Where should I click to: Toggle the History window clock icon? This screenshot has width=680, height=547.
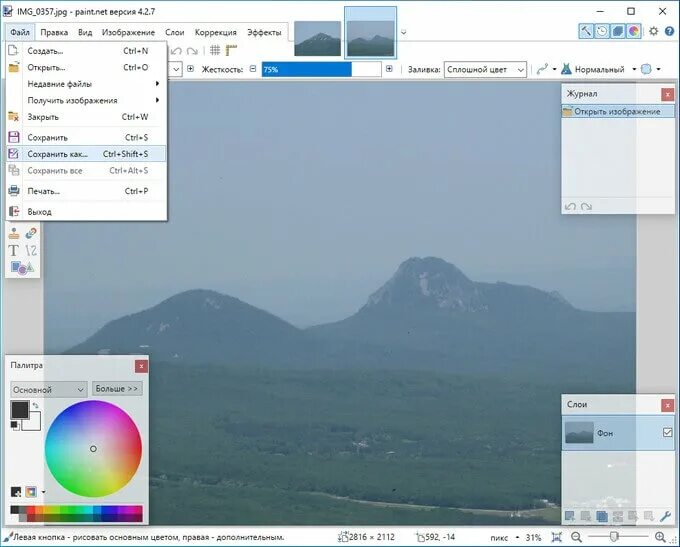point(602,31)
